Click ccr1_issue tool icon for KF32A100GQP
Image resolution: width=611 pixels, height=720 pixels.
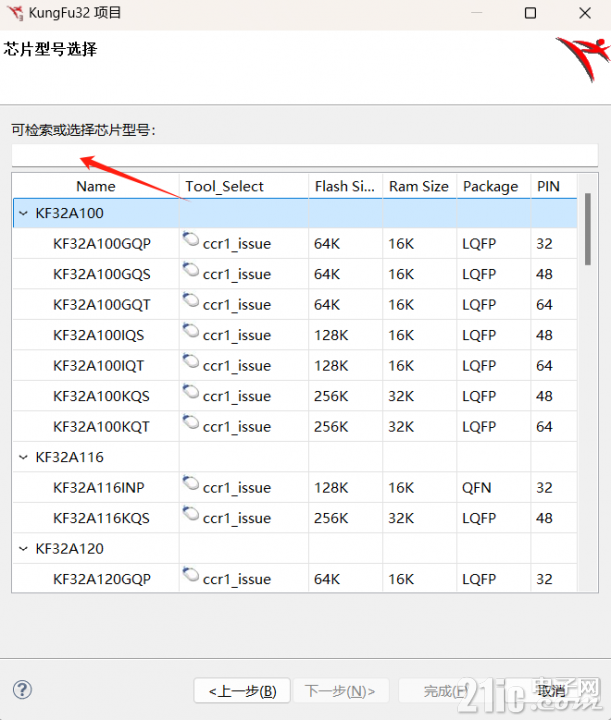pos(191,239)
